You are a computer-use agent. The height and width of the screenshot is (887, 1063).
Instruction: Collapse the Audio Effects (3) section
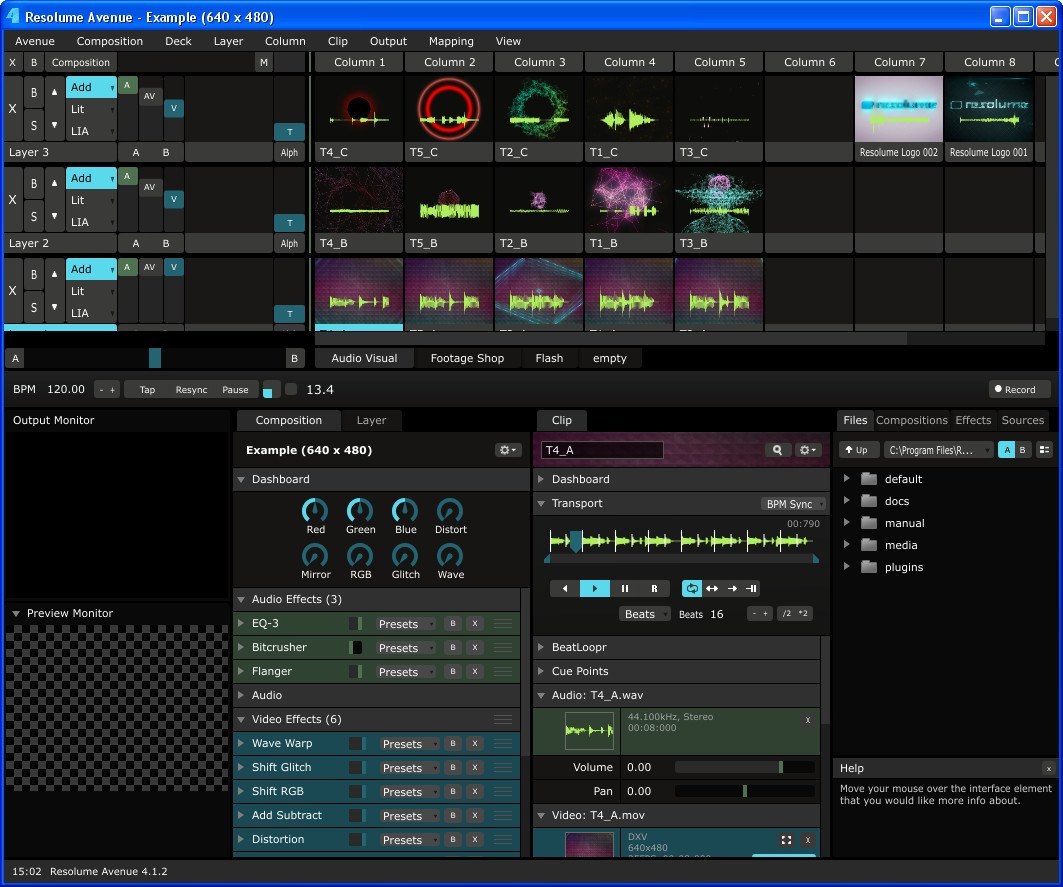[241, 599]
